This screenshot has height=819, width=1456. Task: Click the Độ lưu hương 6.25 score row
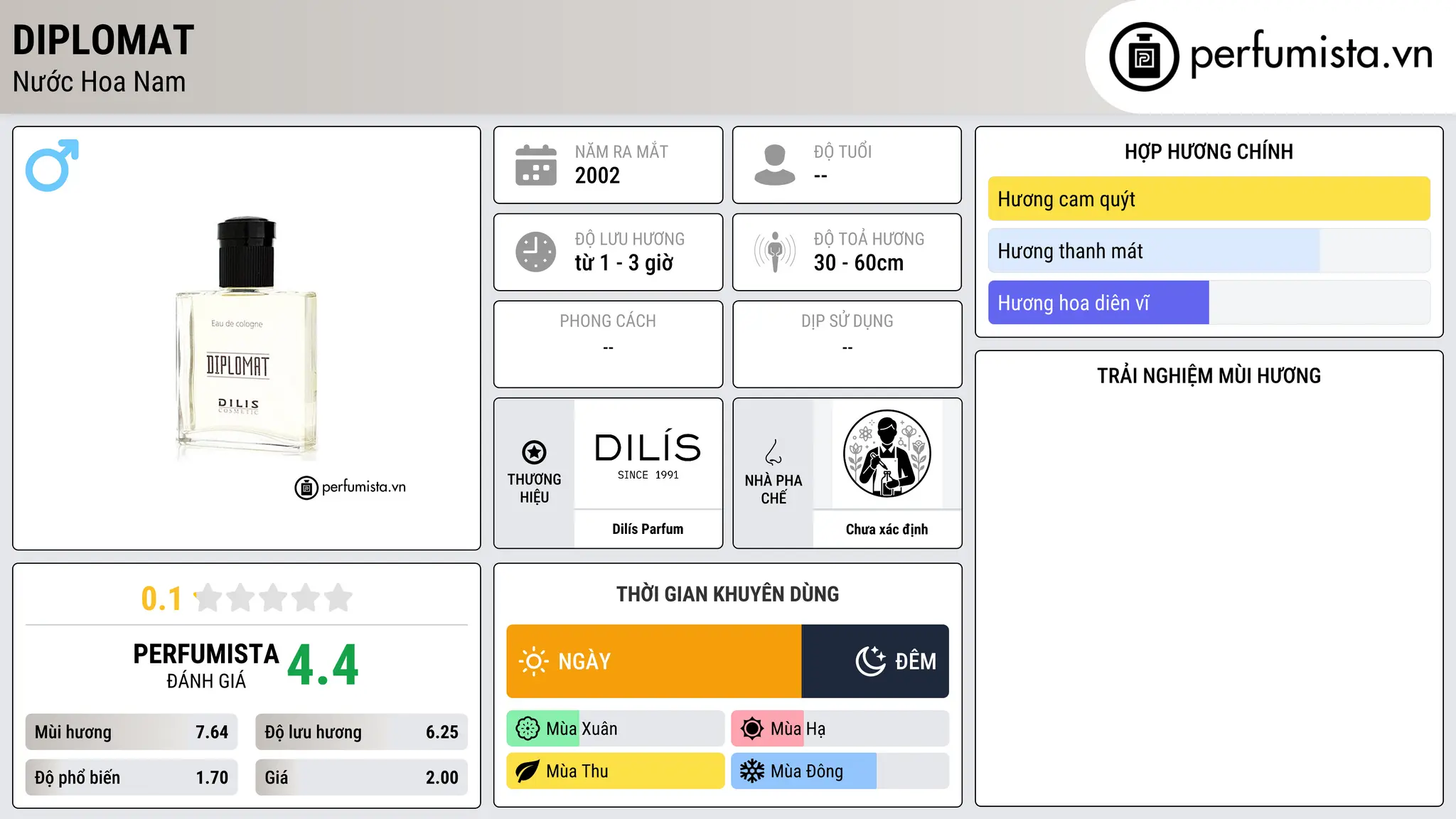(x=361, y=732)
